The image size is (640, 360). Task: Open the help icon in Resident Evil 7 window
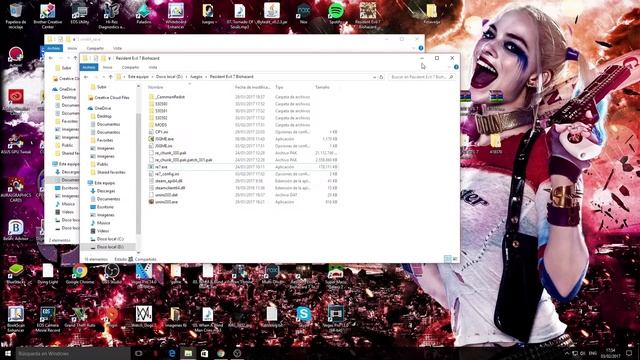pos(456,67)
